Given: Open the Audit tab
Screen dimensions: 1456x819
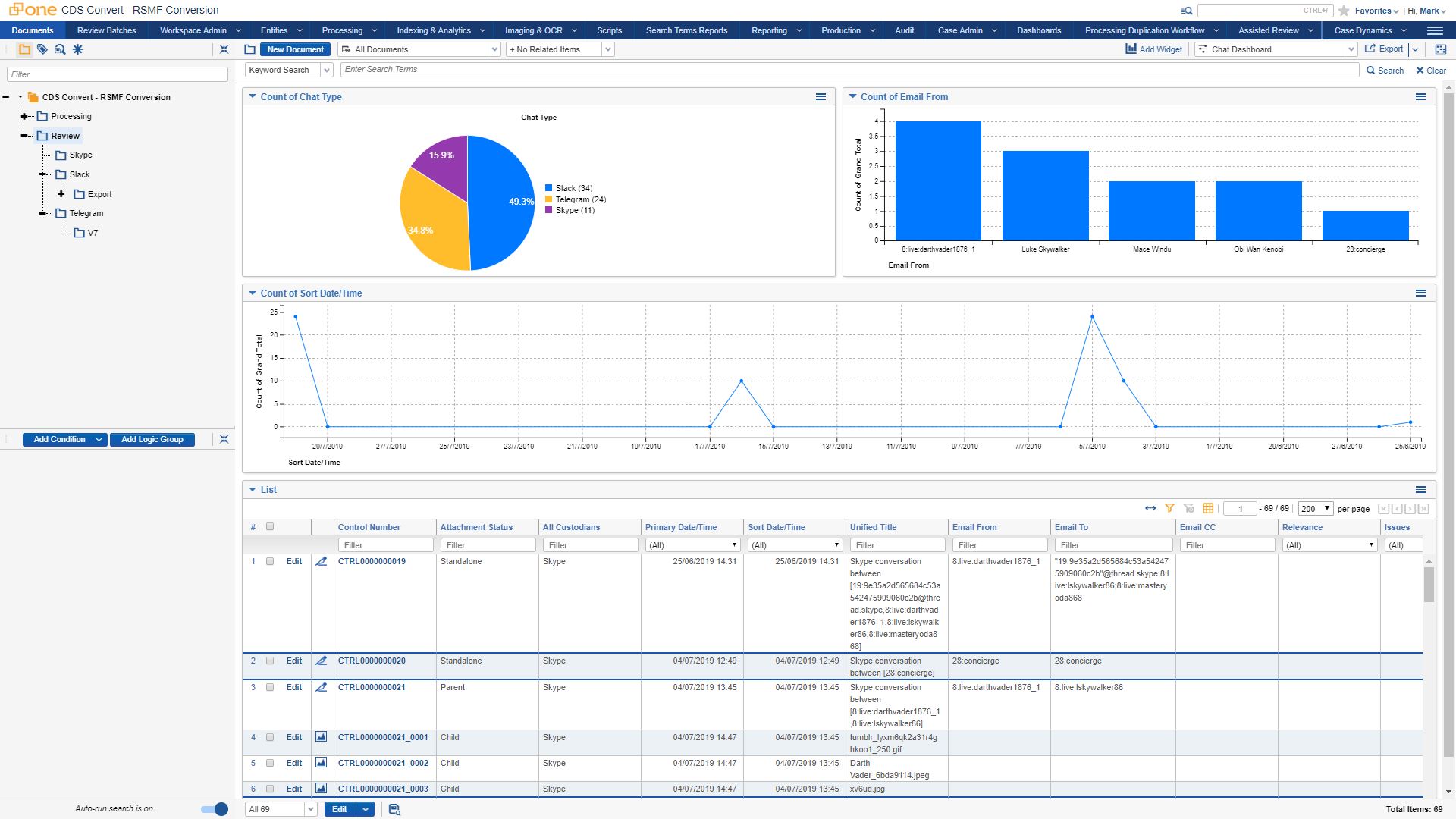Looking at the screenshot, I should [x=904, y=30].
